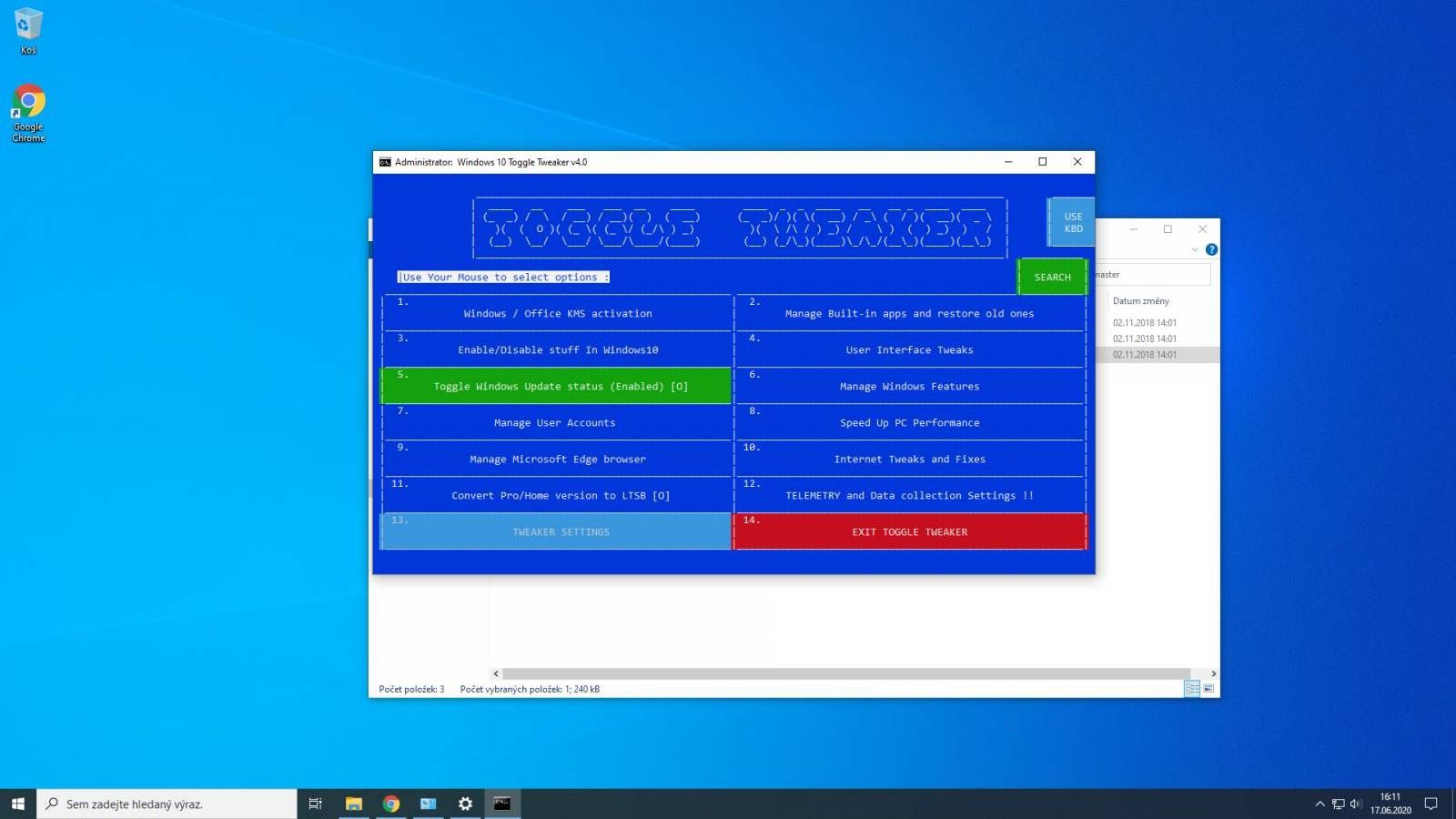The image size is (1456, 819).
Task: Click EXIT TOGGLE TWEAKER red button
Action: click(x=909, y=531)
